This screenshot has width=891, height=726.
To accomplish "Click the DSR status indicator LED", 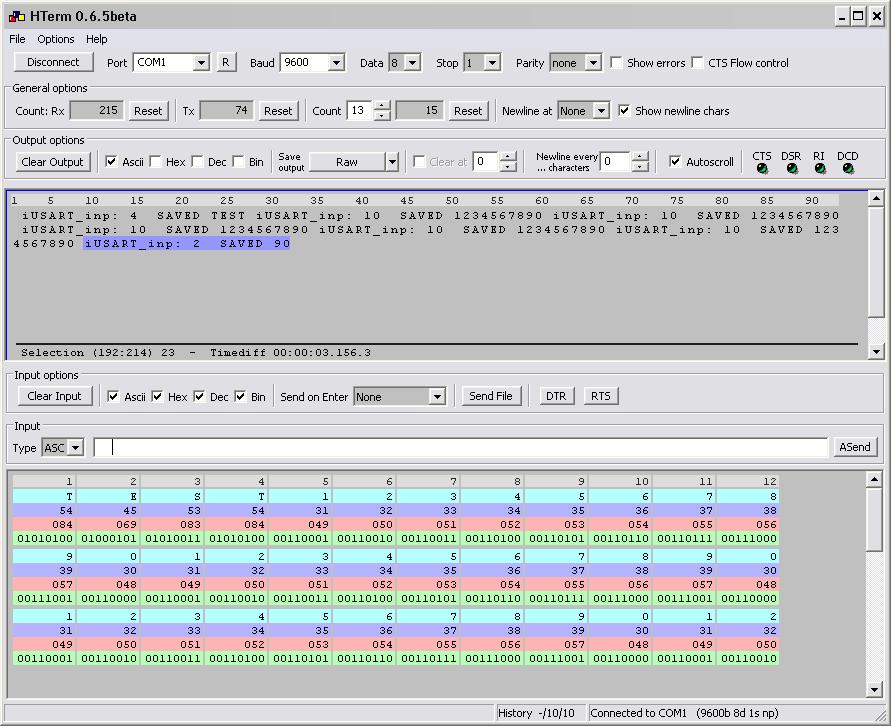I will (x=791, y=169).
